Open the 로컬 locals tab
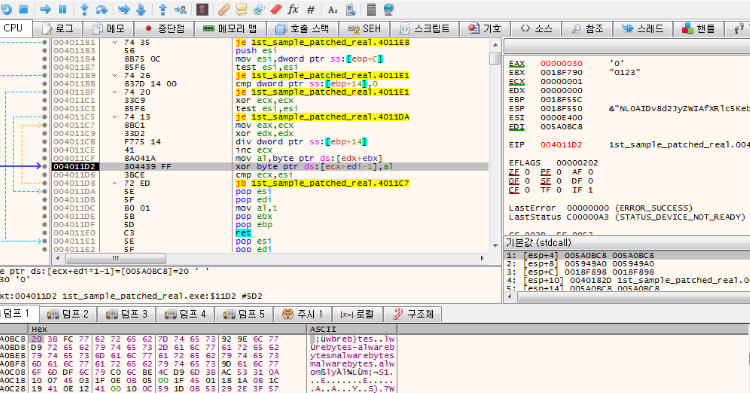 pyautogui.click(x=357, y=314)
